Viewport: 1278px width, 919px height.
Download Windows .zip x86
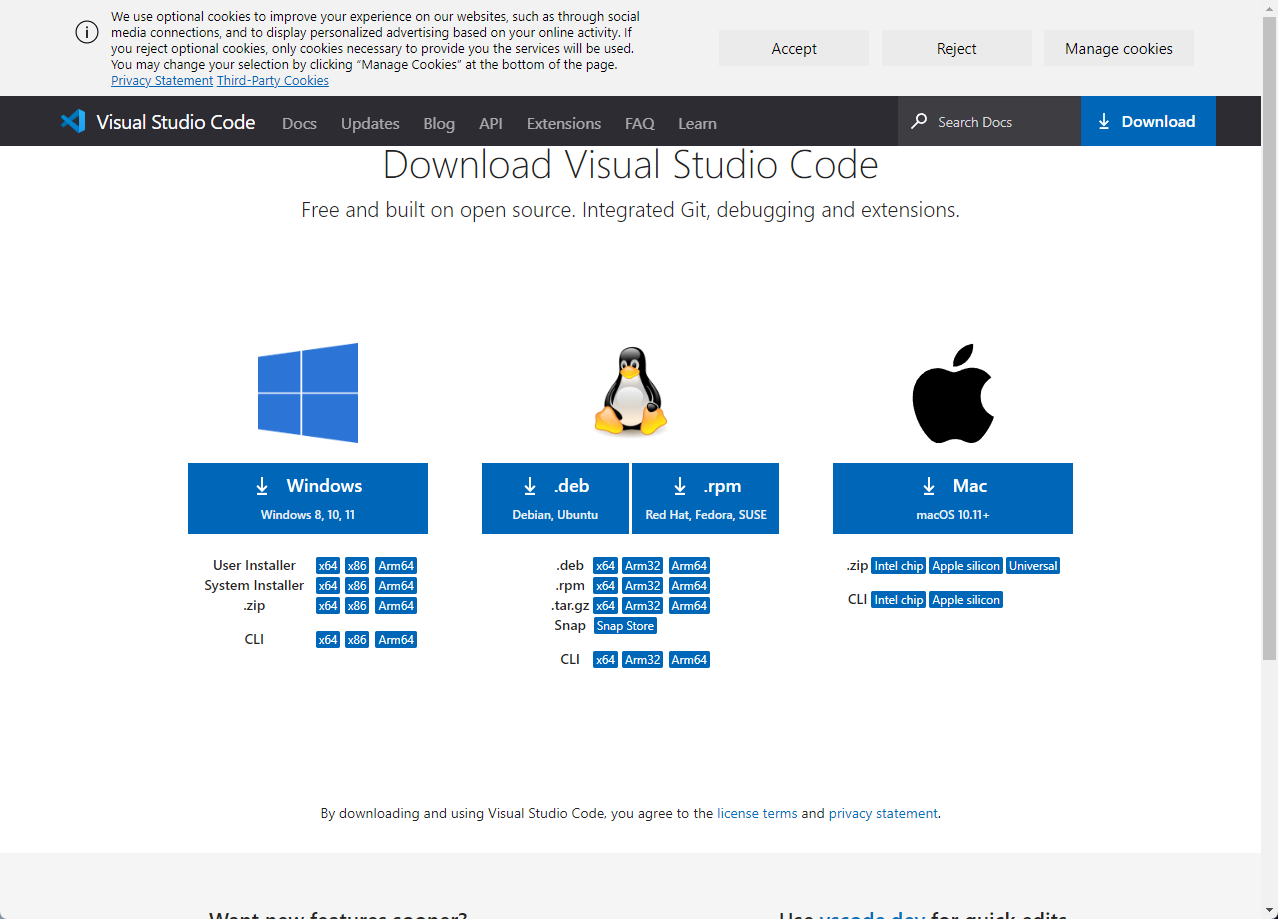tap(357, 606)
